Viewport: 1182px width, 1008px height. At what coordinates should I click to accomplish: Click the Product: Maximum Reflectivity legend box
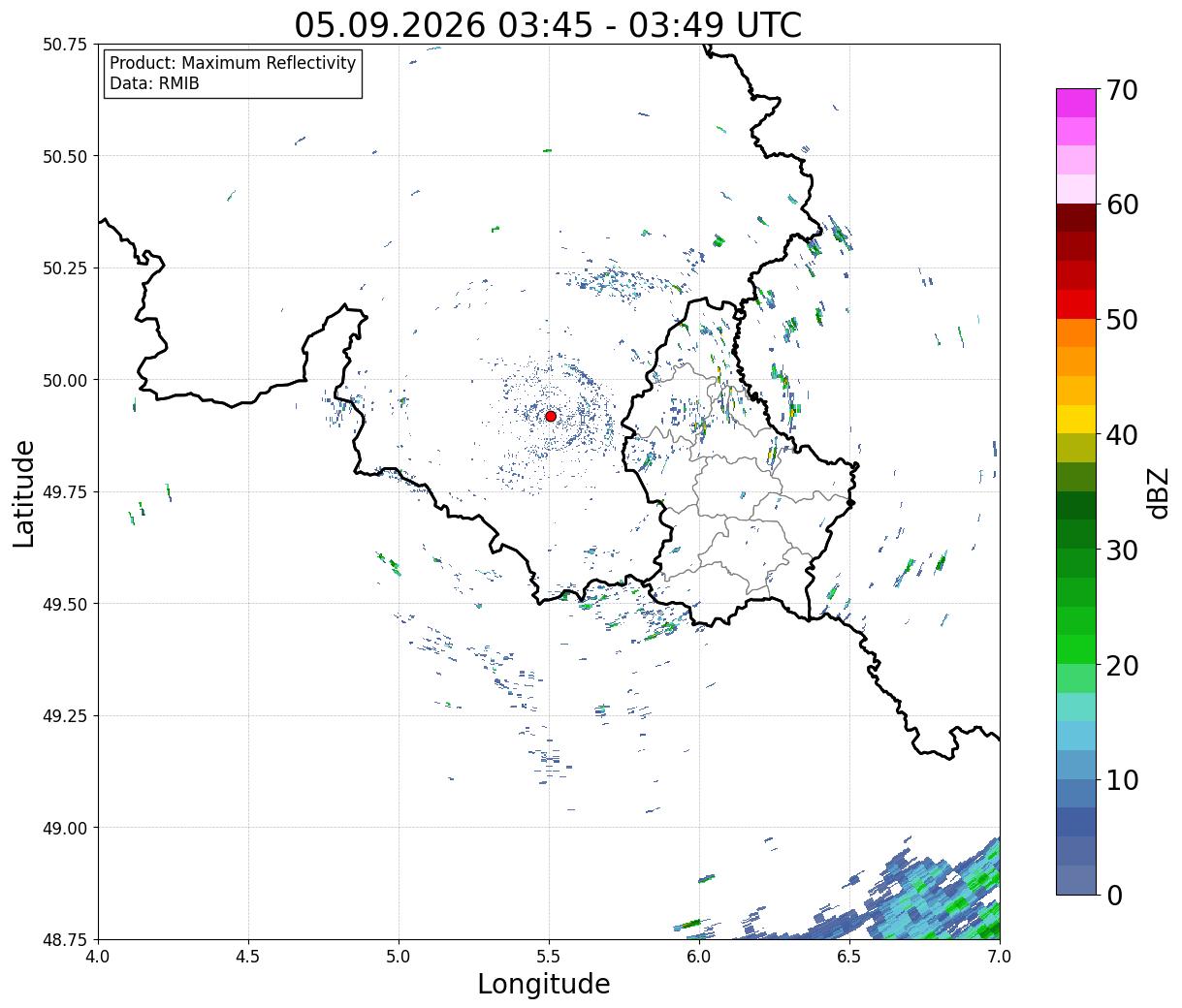(x=233, y=74)
